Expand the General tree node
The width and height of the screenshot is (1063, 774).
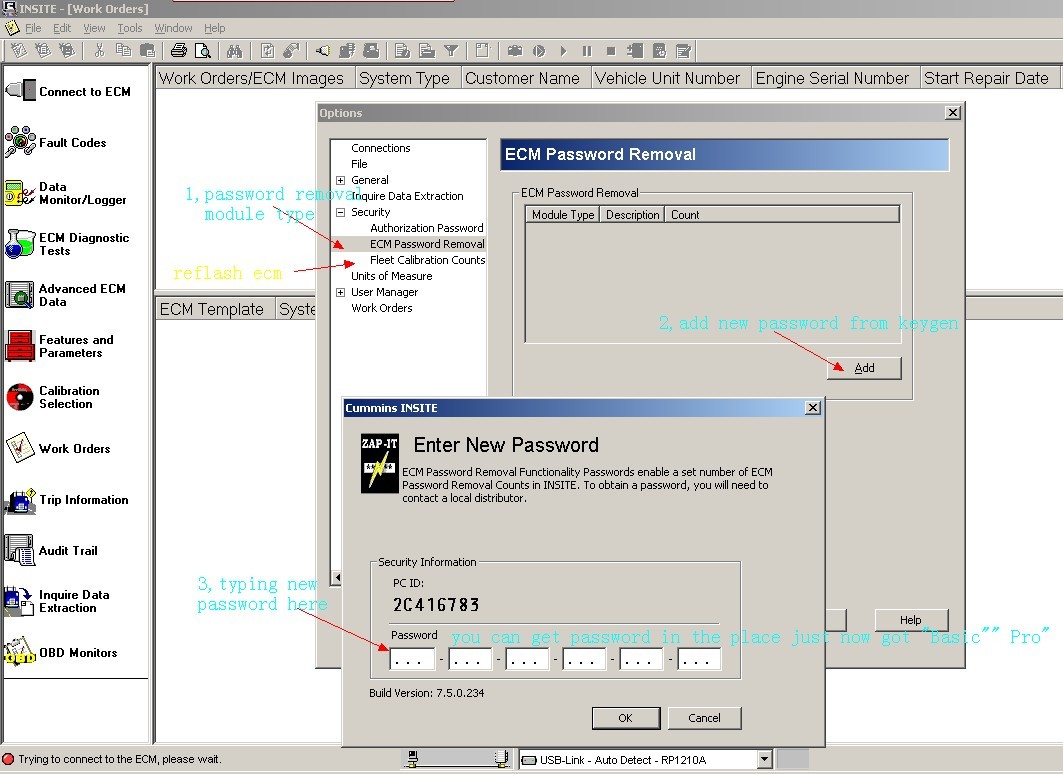(x=340, y=180)
